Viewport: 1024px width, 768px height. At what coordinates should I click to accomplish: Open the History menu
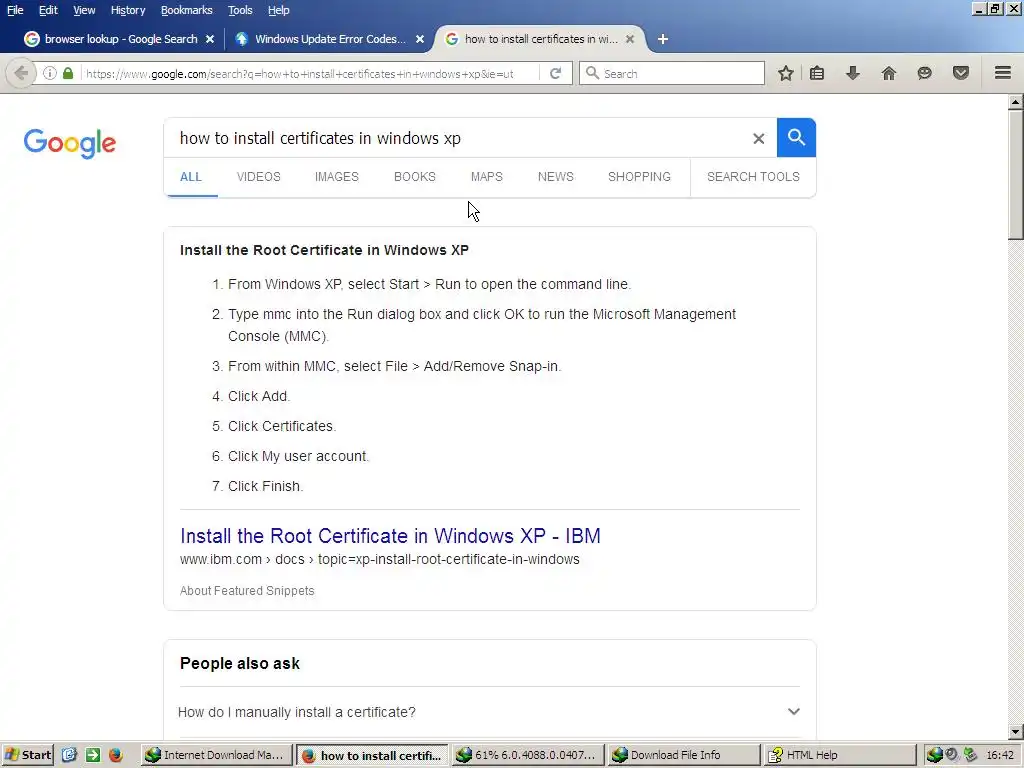click(128, 10)
